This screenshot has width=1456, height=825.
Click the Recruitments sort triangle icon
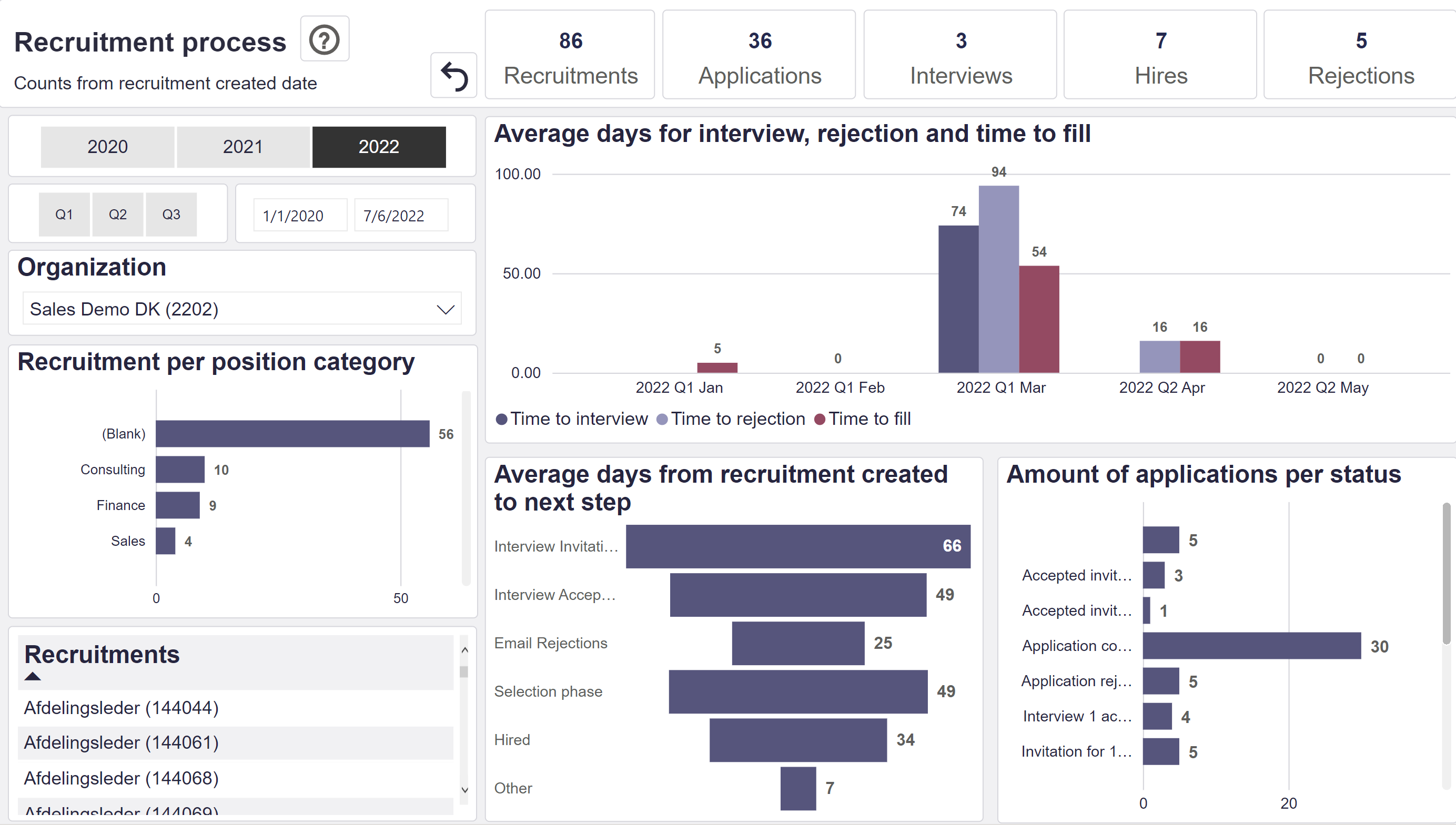[x=33, y=676]
